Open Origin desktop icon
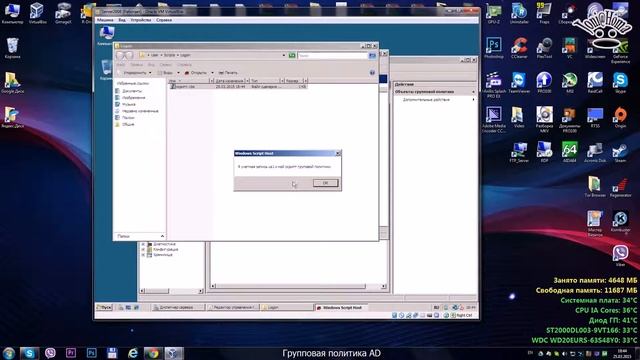Screen dimensions: 640x360 click(620, 117)
